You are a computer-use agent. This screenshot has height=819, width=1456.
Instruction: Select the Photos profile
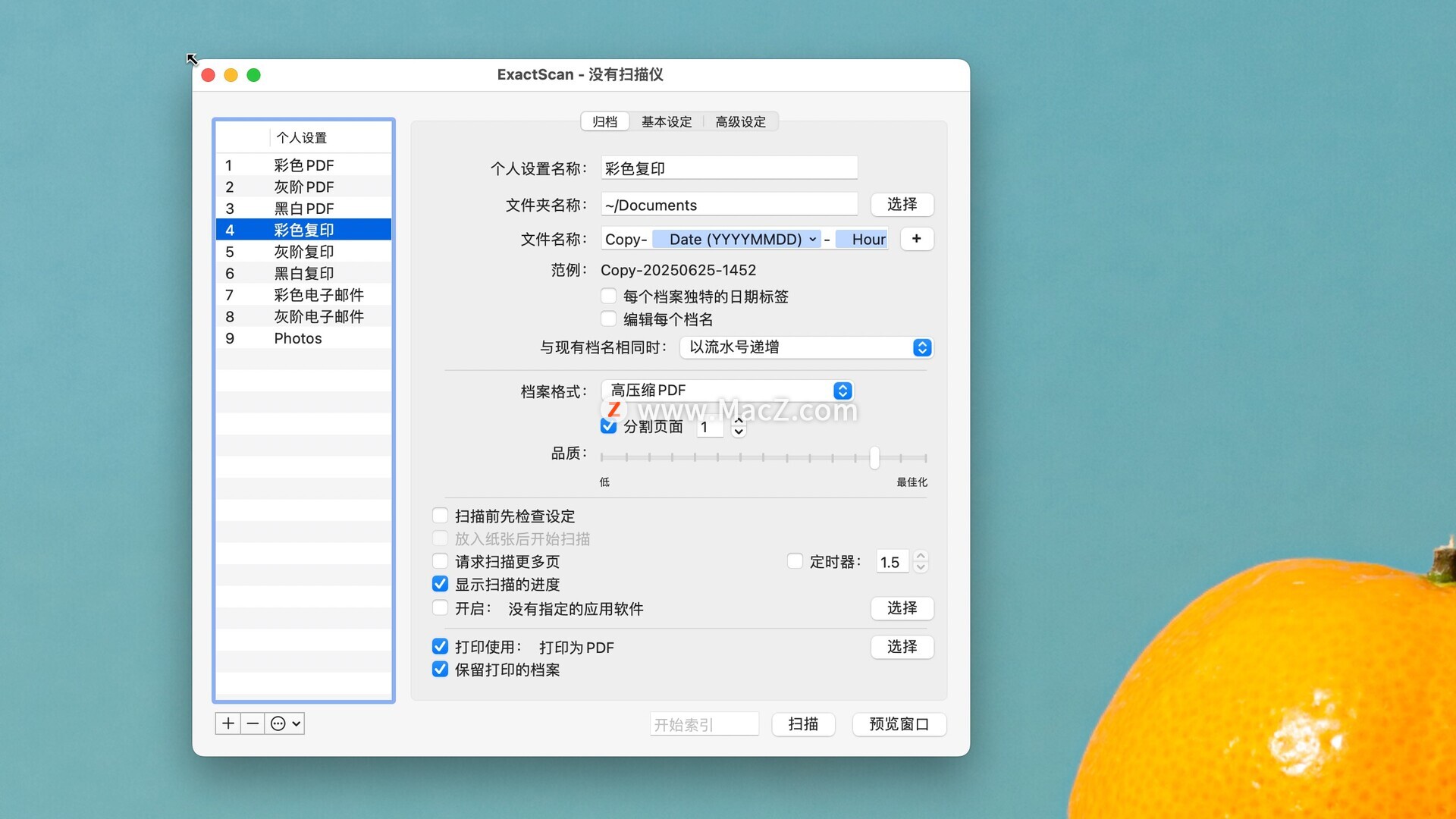tap(303, 338)
